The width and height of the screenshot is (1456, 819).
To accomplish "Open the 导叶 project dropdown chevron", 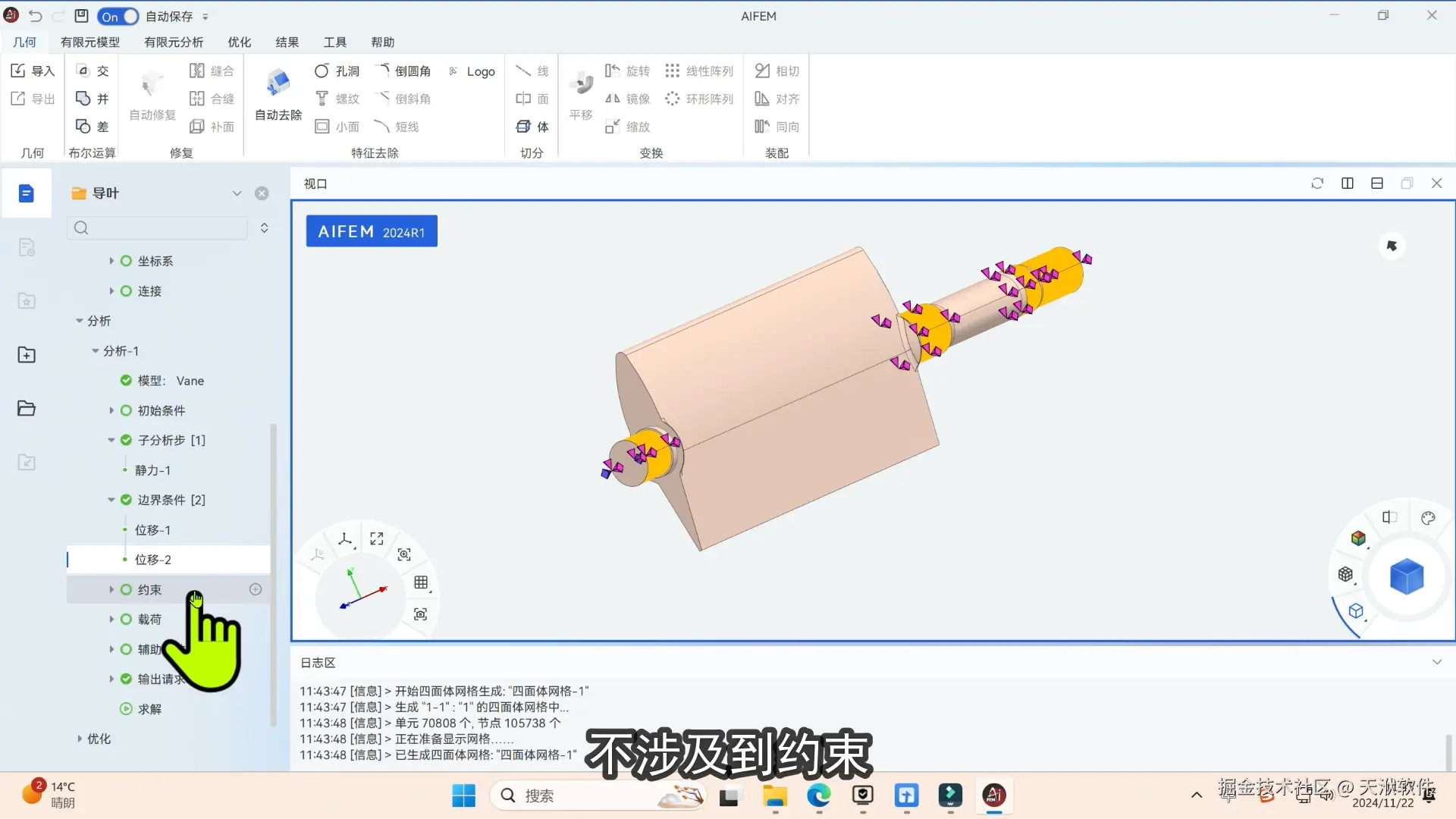I will click(x=237, y=193).
